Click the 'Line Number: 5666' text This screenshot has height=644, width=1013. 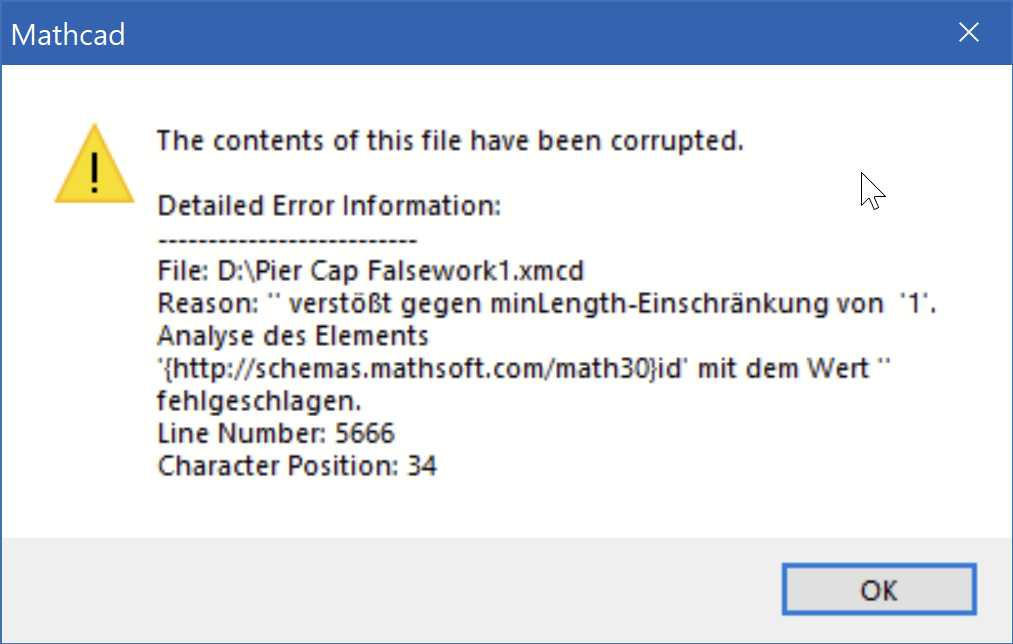(x=276, y=433)
